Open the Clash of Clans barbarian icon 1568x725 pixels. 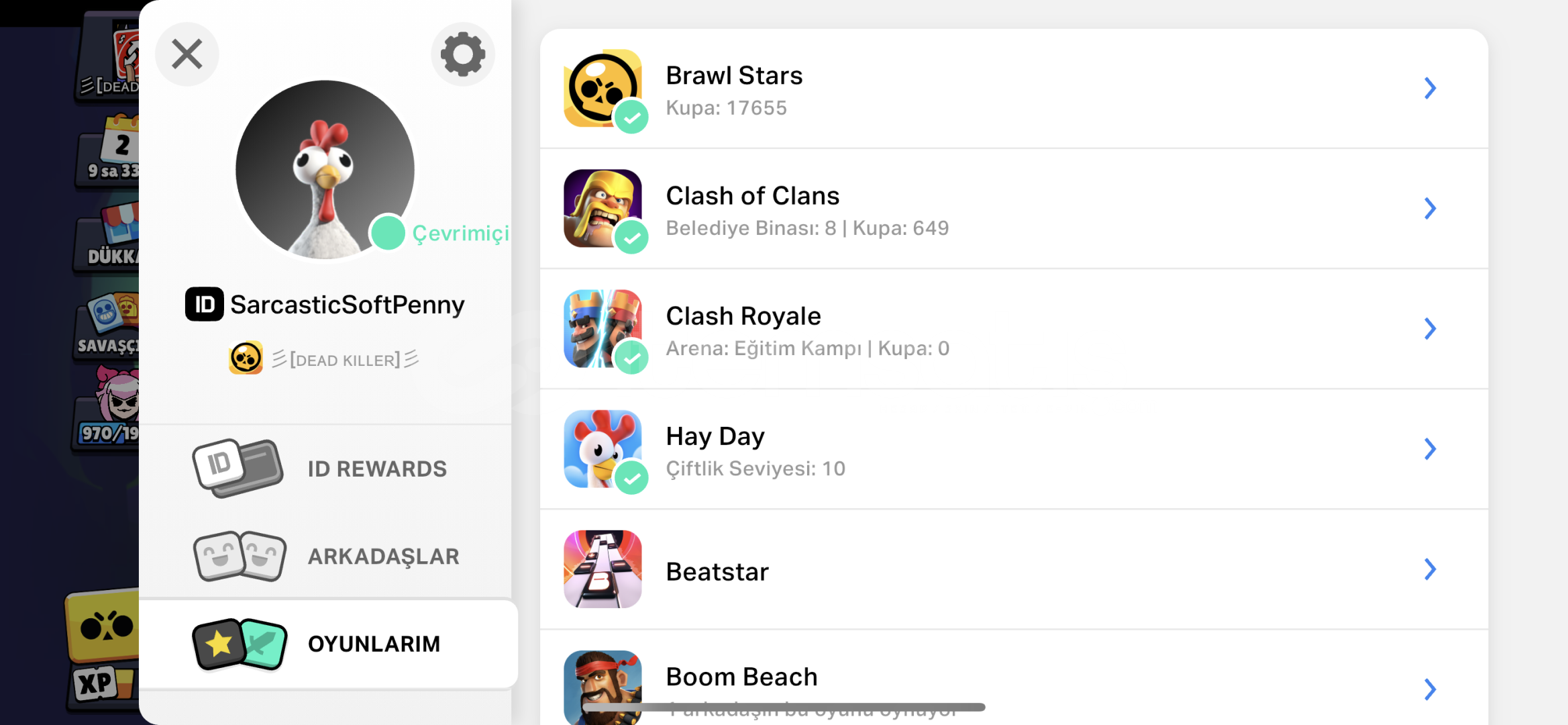pos(603,208)
